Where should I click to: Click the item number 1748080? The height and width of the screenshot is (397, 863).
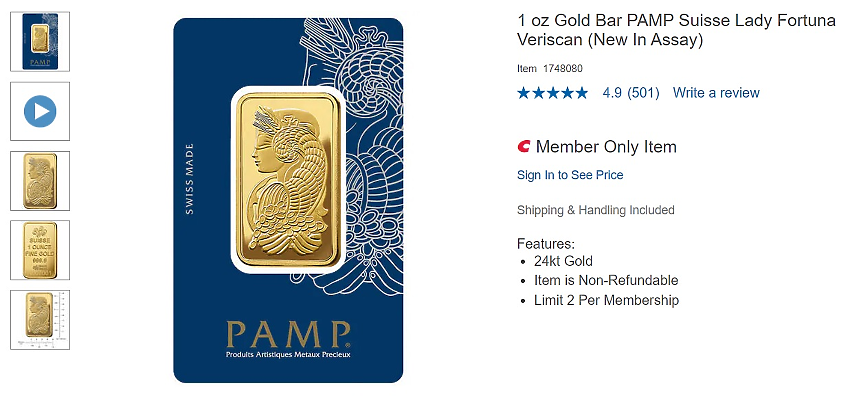click(562, 69)
